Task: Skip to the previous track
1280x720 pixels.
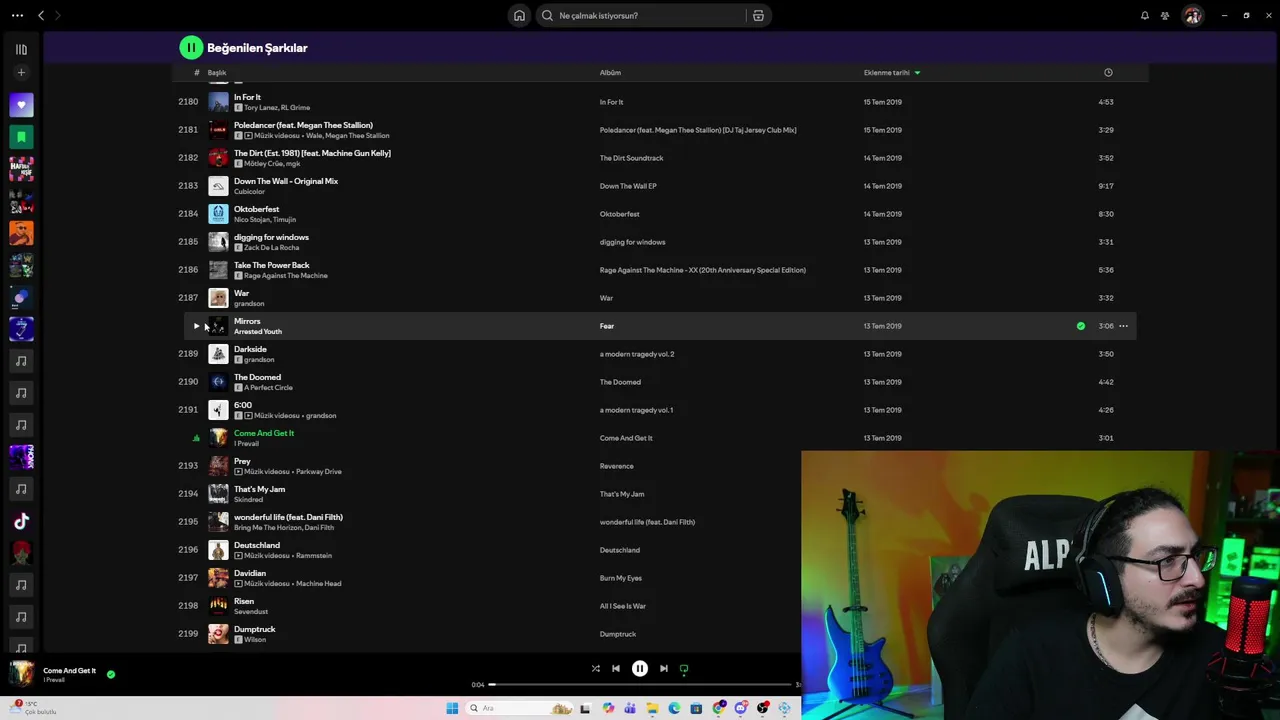Action: point(616,668)
